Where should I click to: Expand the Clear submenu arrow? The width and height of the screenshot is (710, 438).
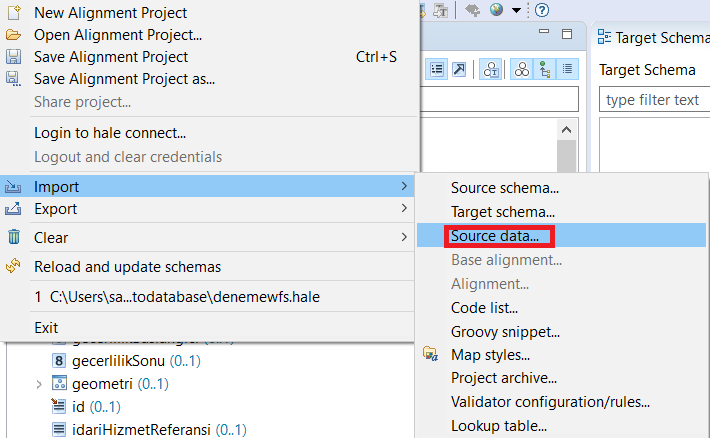[x=404, y=237]
